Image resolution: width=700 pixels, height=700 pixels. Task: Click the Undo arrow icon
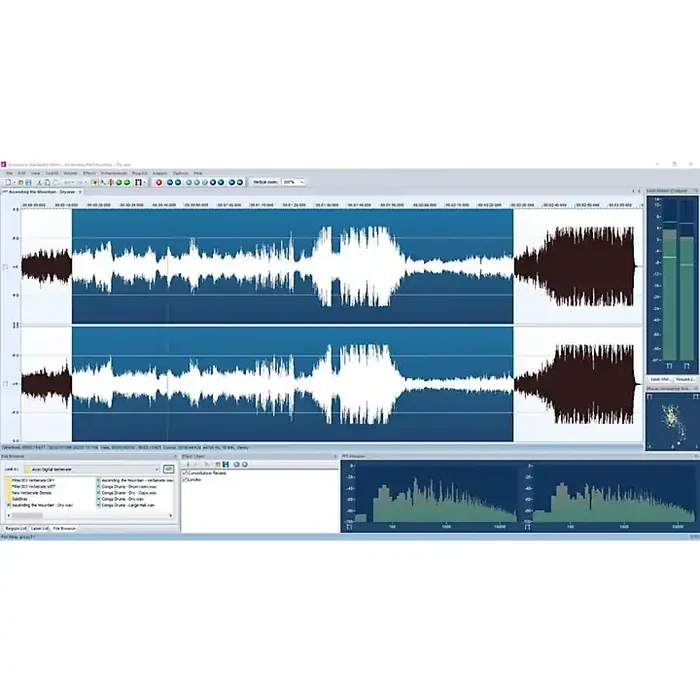tap(67, 182)
